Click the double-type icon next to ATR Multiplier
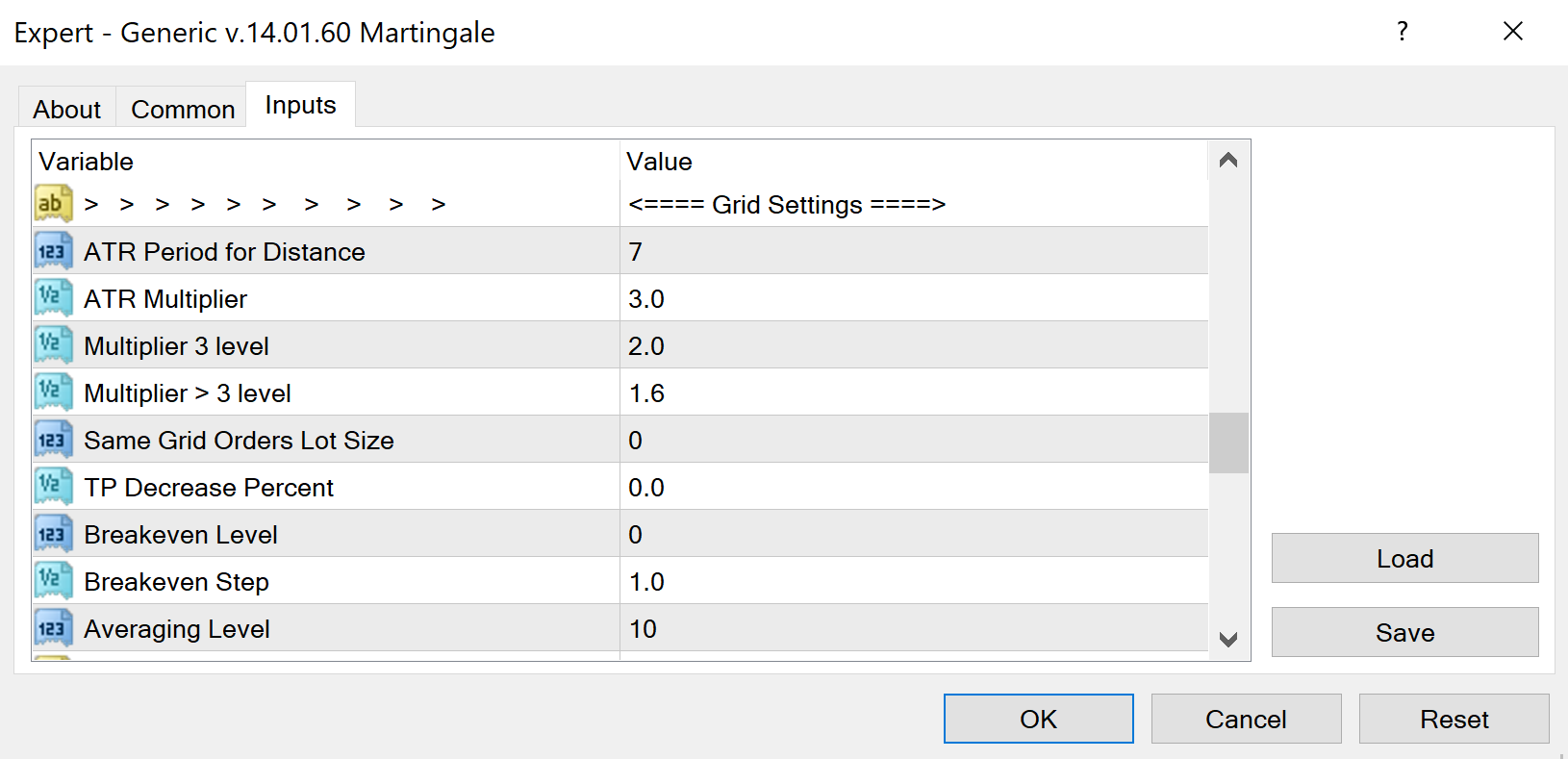The height and width of the screenshot is (759, 1568). click(x=53, y=298)
